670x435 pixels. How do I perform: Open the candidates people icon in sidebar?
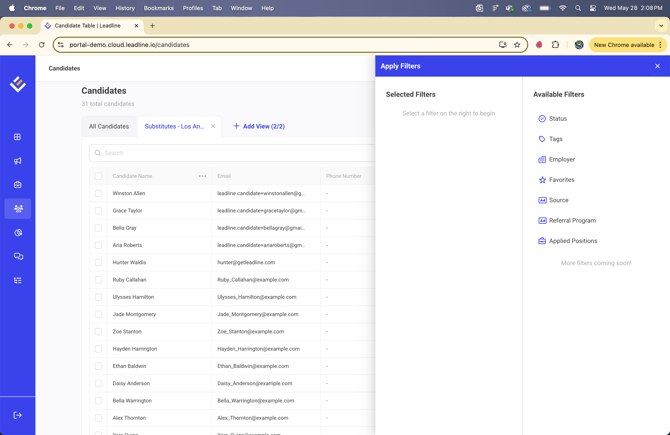tap(18, 209)
